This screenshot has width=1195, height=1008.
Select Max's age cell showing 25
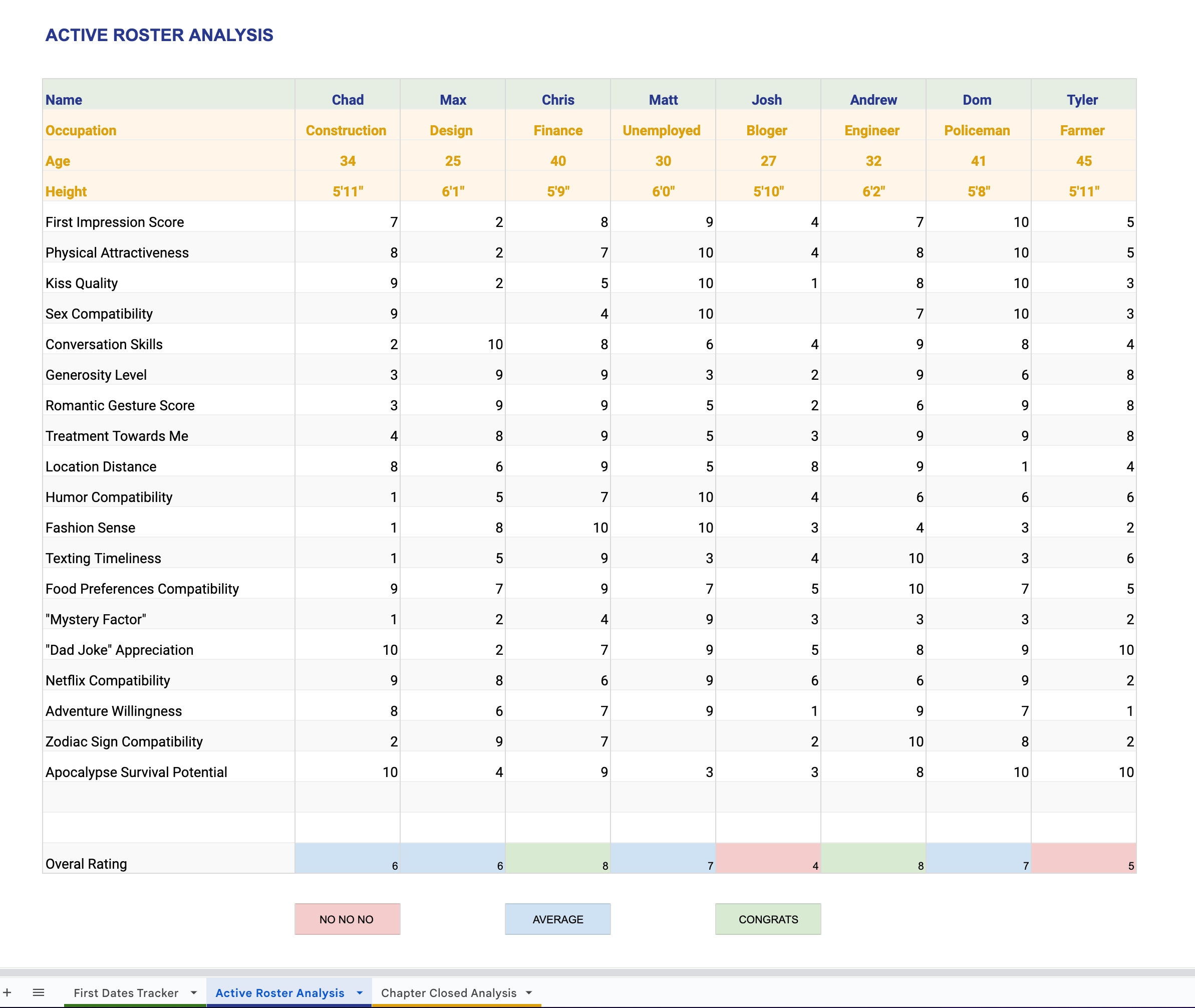point(452,161)
